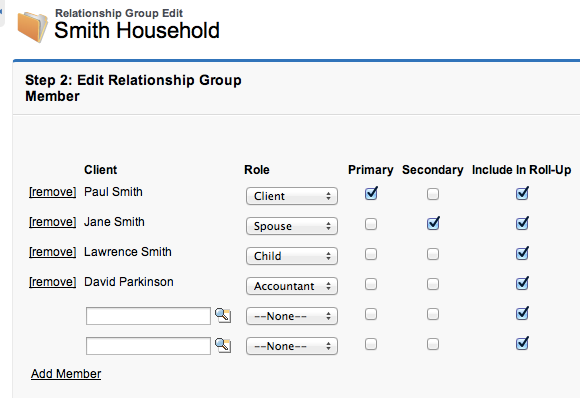Expand the Accountant role dropdown
This screenshot has width=580, height=398.
coord(292,286)
